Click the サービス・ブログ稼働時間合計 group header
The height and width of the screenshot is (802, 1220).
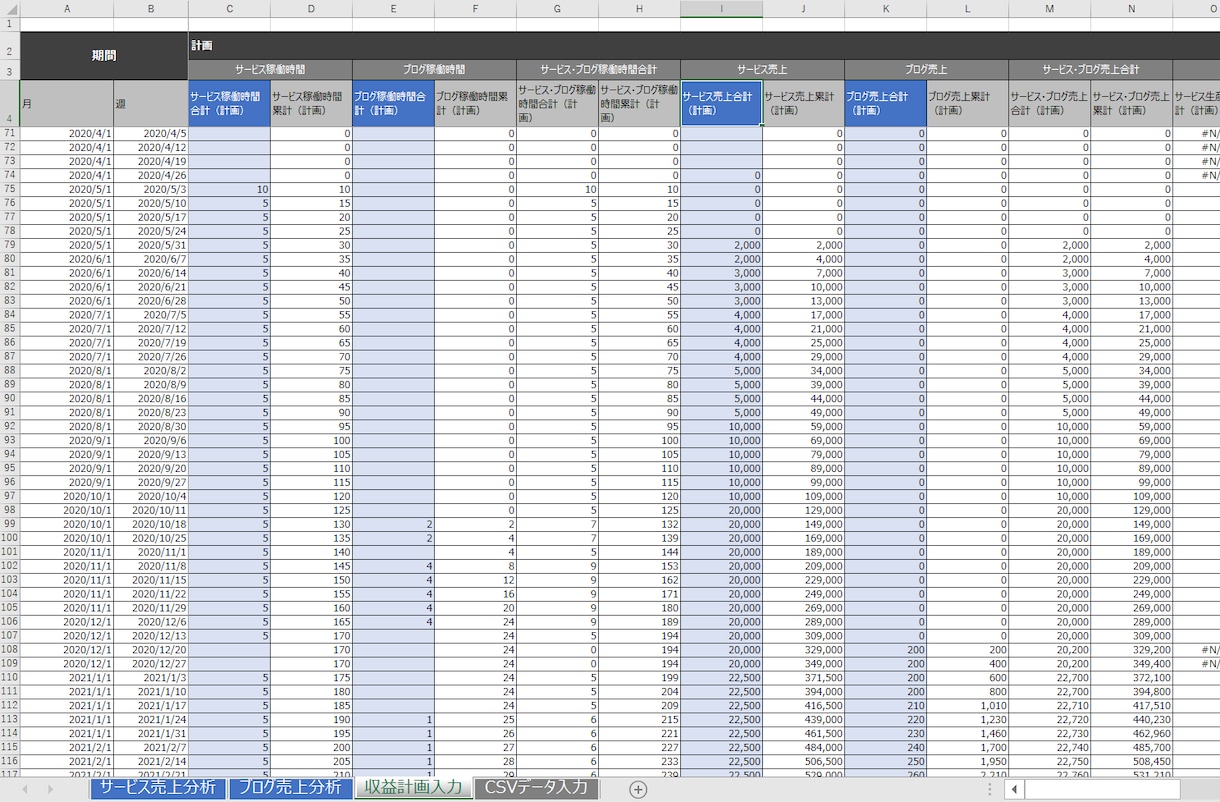point(598,70)
